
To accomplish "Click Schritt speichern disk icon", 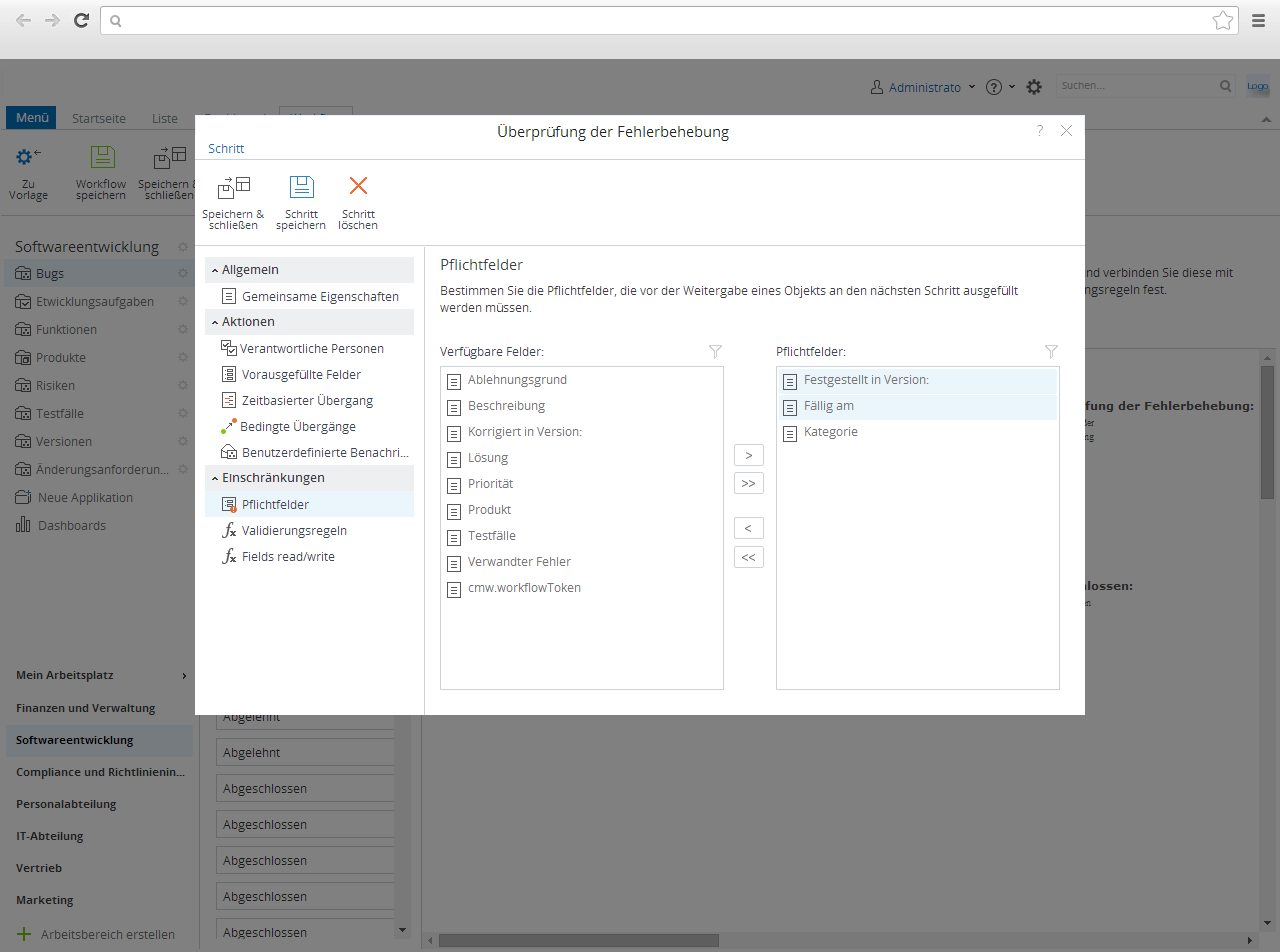I will 301,186.
